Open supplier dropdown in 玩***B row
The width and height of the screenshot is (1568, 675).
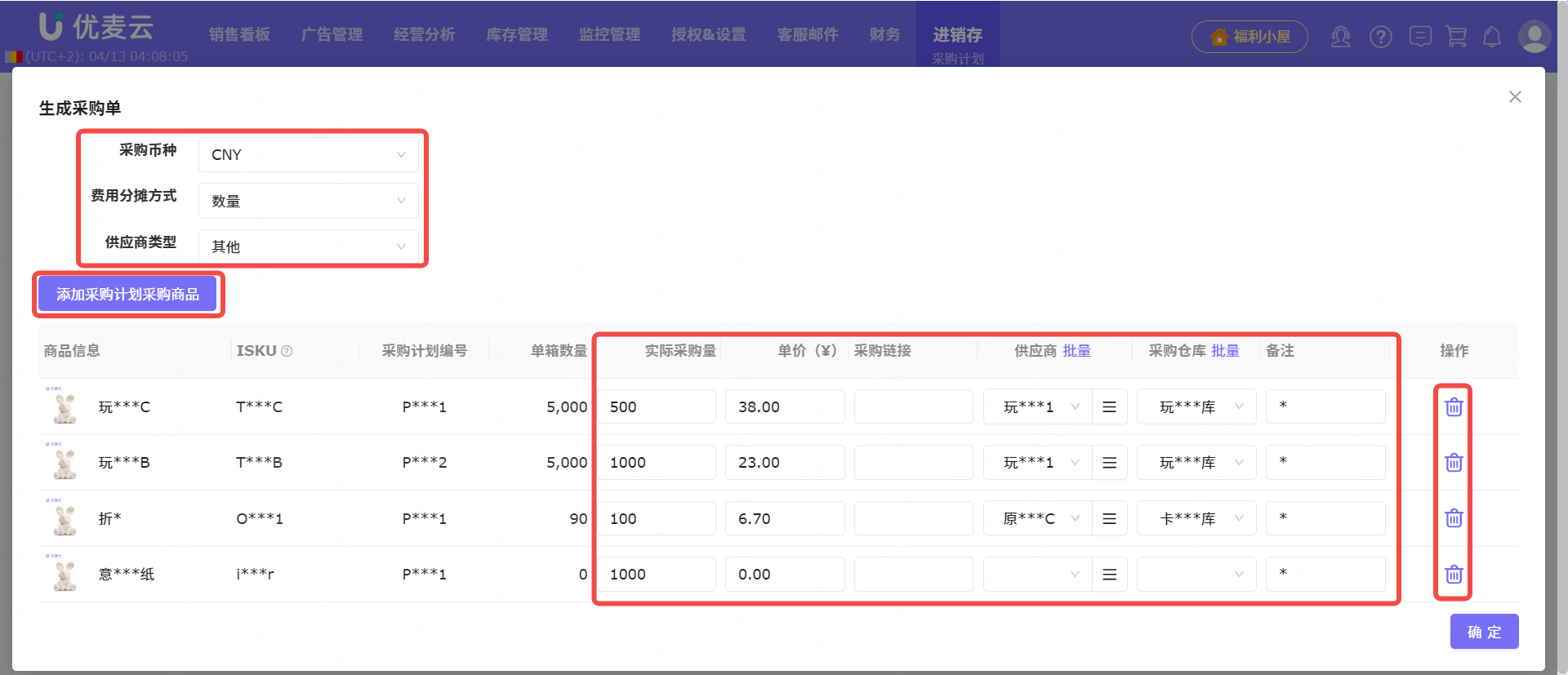click(x=1038, y=462)
